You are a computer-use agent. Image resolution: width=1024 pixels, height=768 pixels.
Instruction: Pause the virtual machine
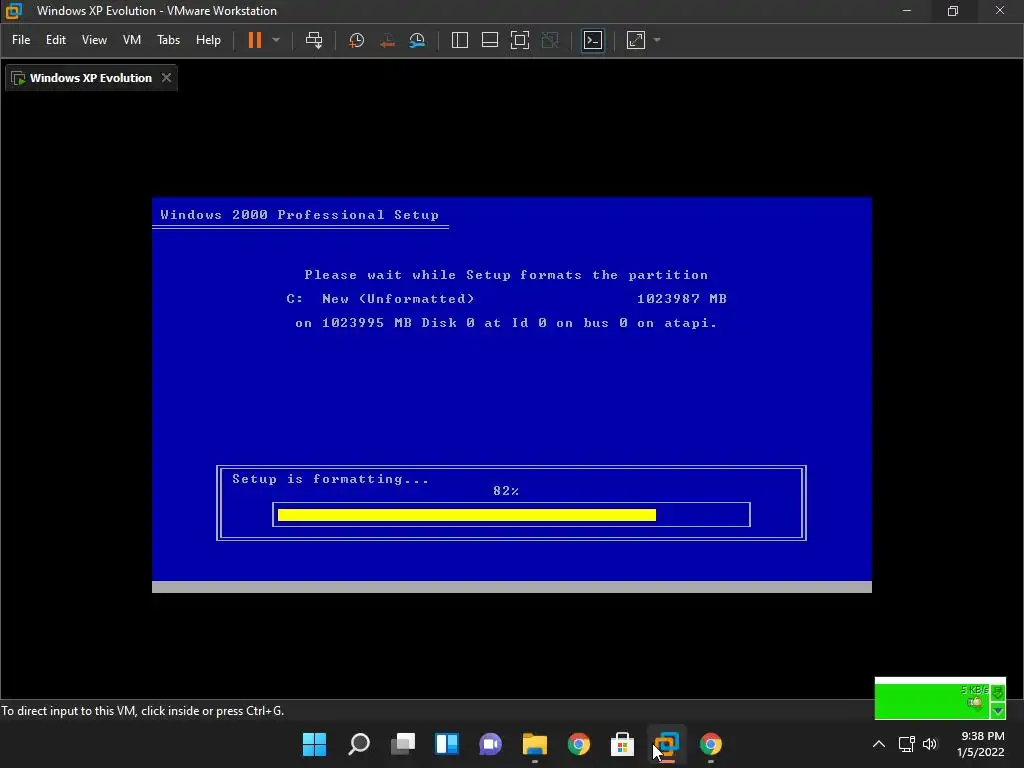(255, 40)
